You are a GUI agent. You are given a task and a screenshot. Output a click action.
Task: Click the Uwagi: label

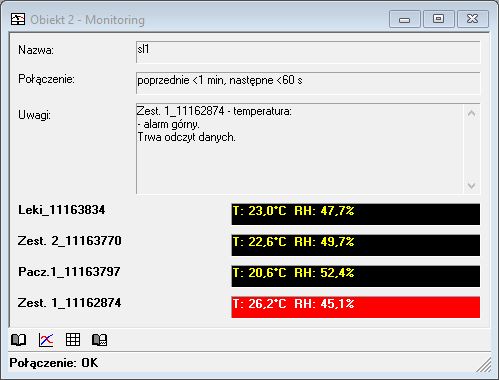[34, 115]
